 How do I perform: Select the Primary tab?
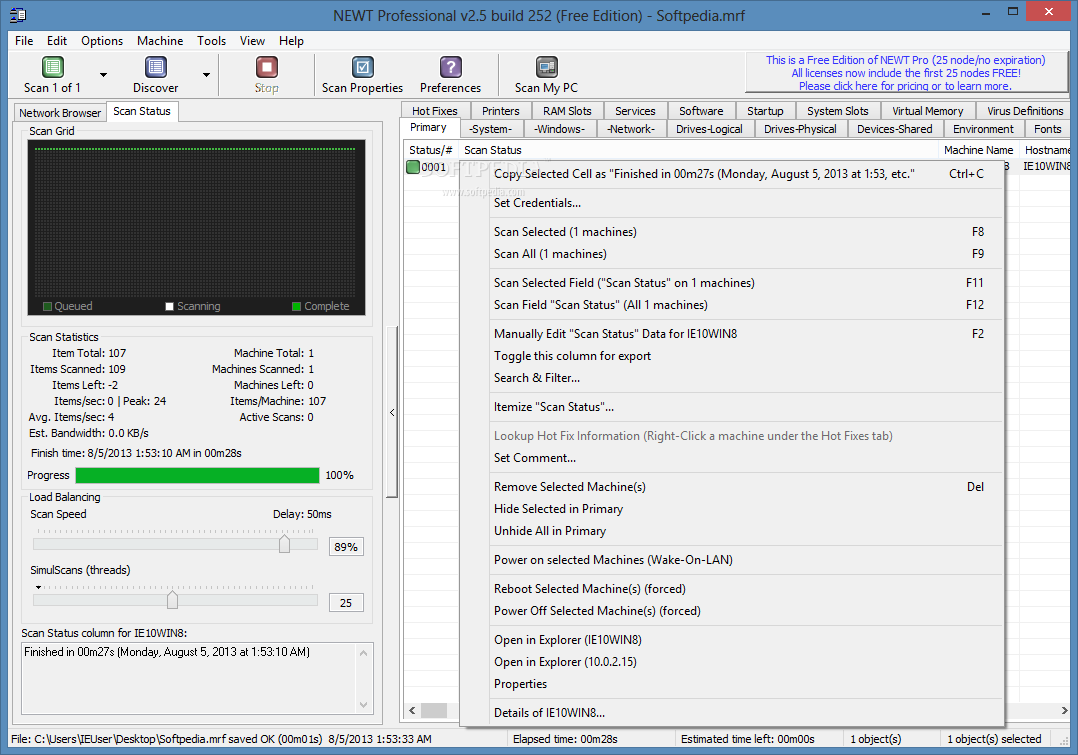[x=428, y=127]
